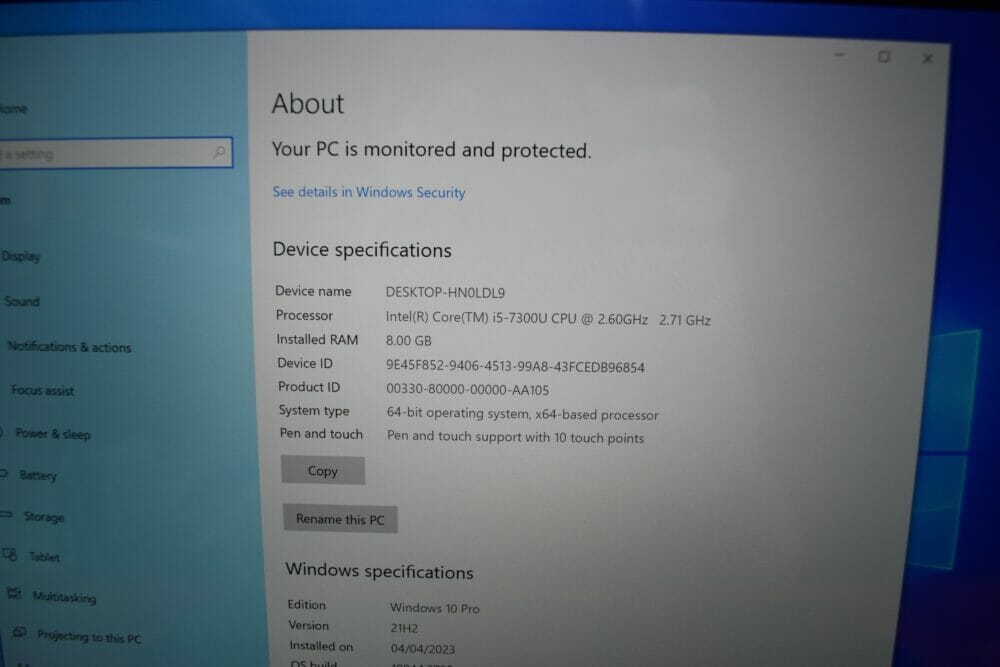Click the Rename this PC button
Viewport: 1000px width, 667px height.
340,519
